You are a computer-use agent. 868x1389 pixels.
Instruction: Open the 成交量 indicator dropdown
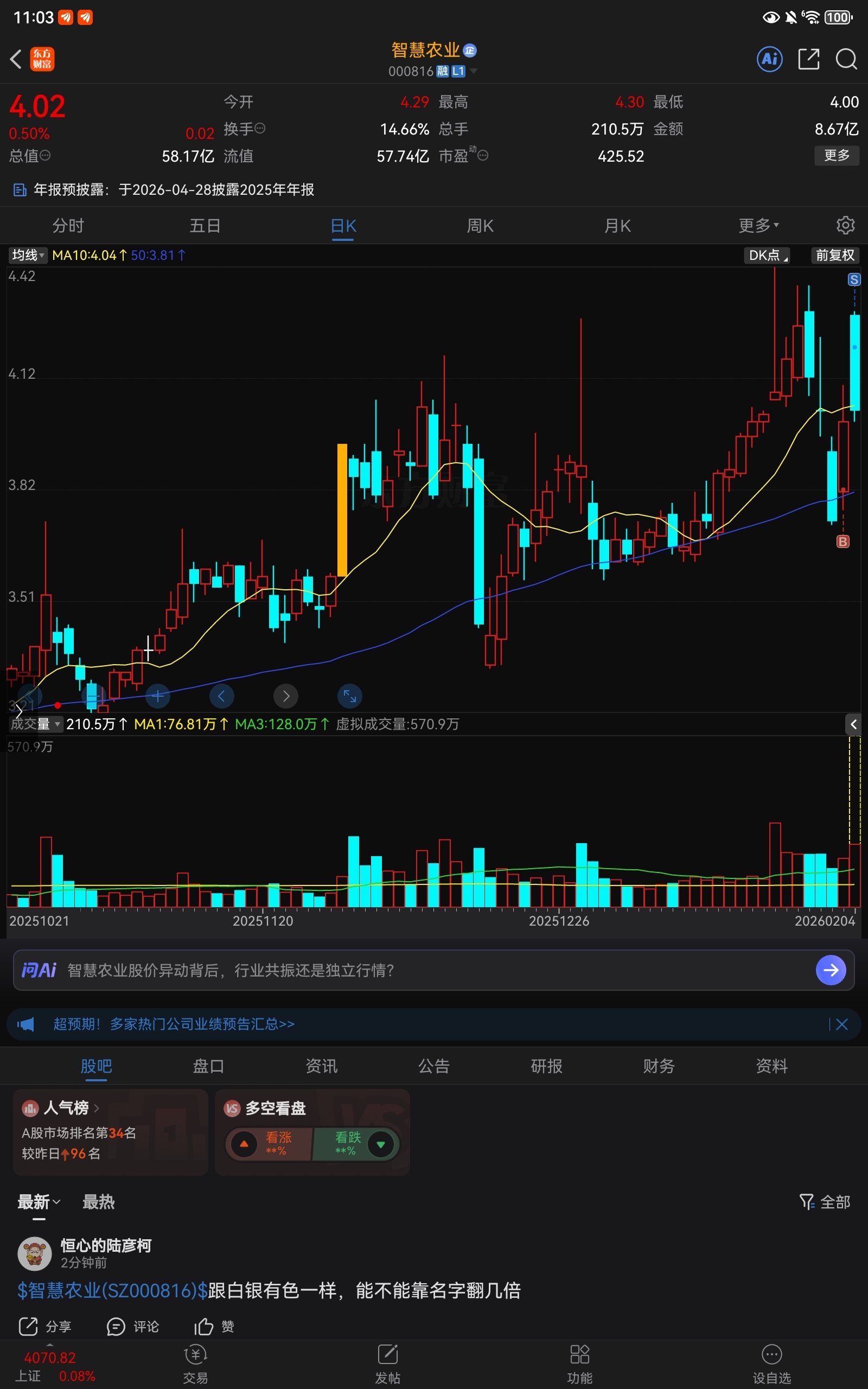(35, 724)
